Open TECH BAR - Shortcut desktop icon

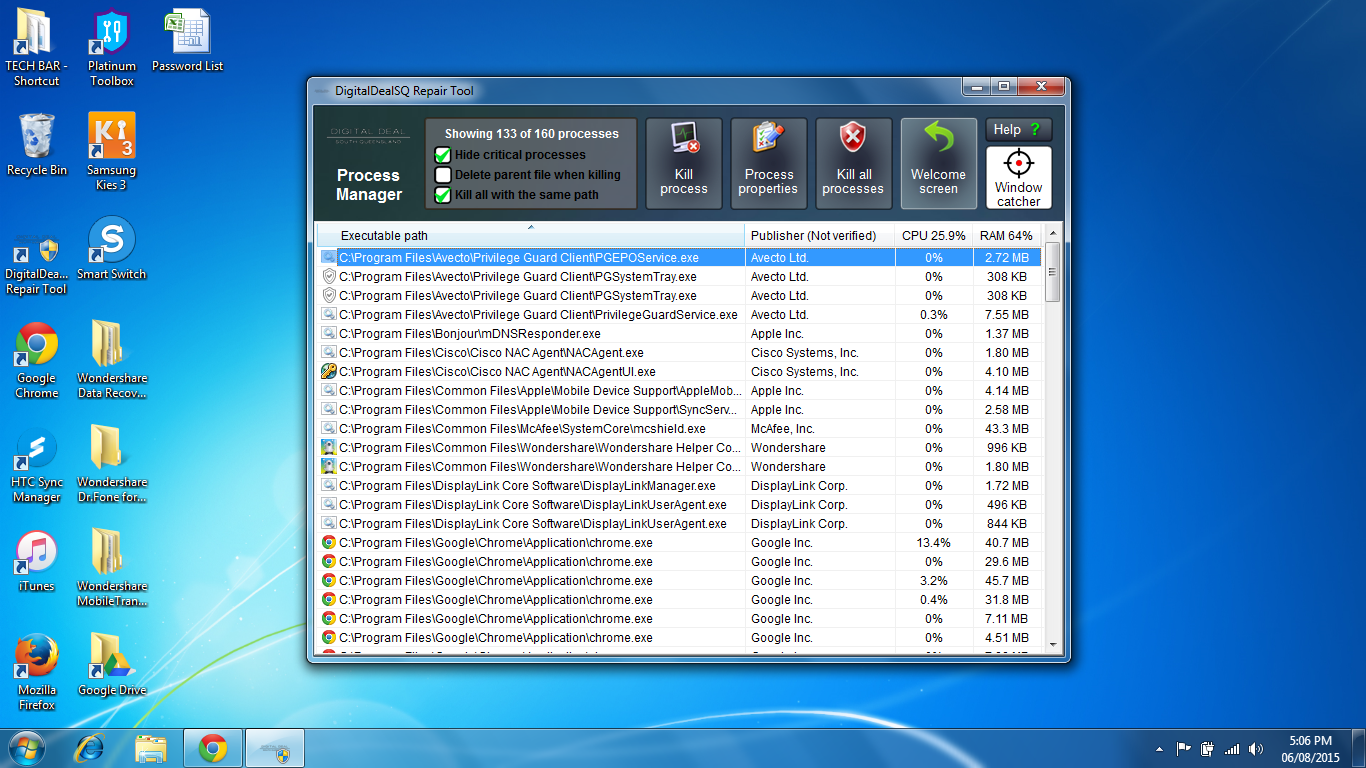point(37,48)
